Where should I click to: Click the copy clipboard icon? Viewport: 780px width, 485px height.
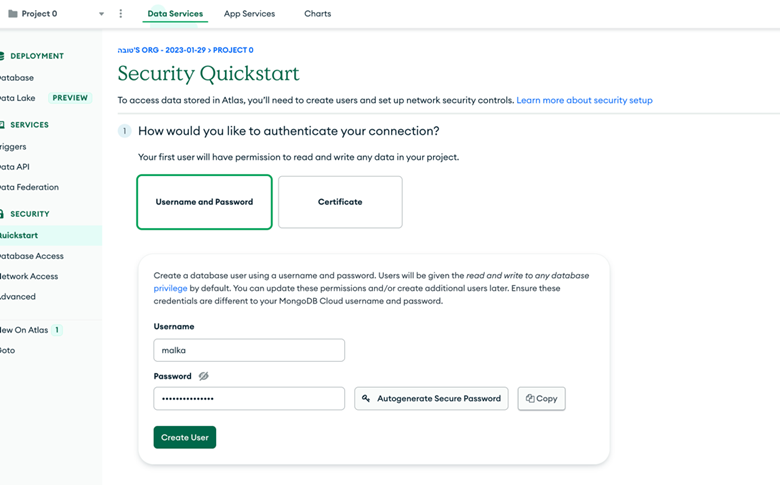click(x=530, y=398)
